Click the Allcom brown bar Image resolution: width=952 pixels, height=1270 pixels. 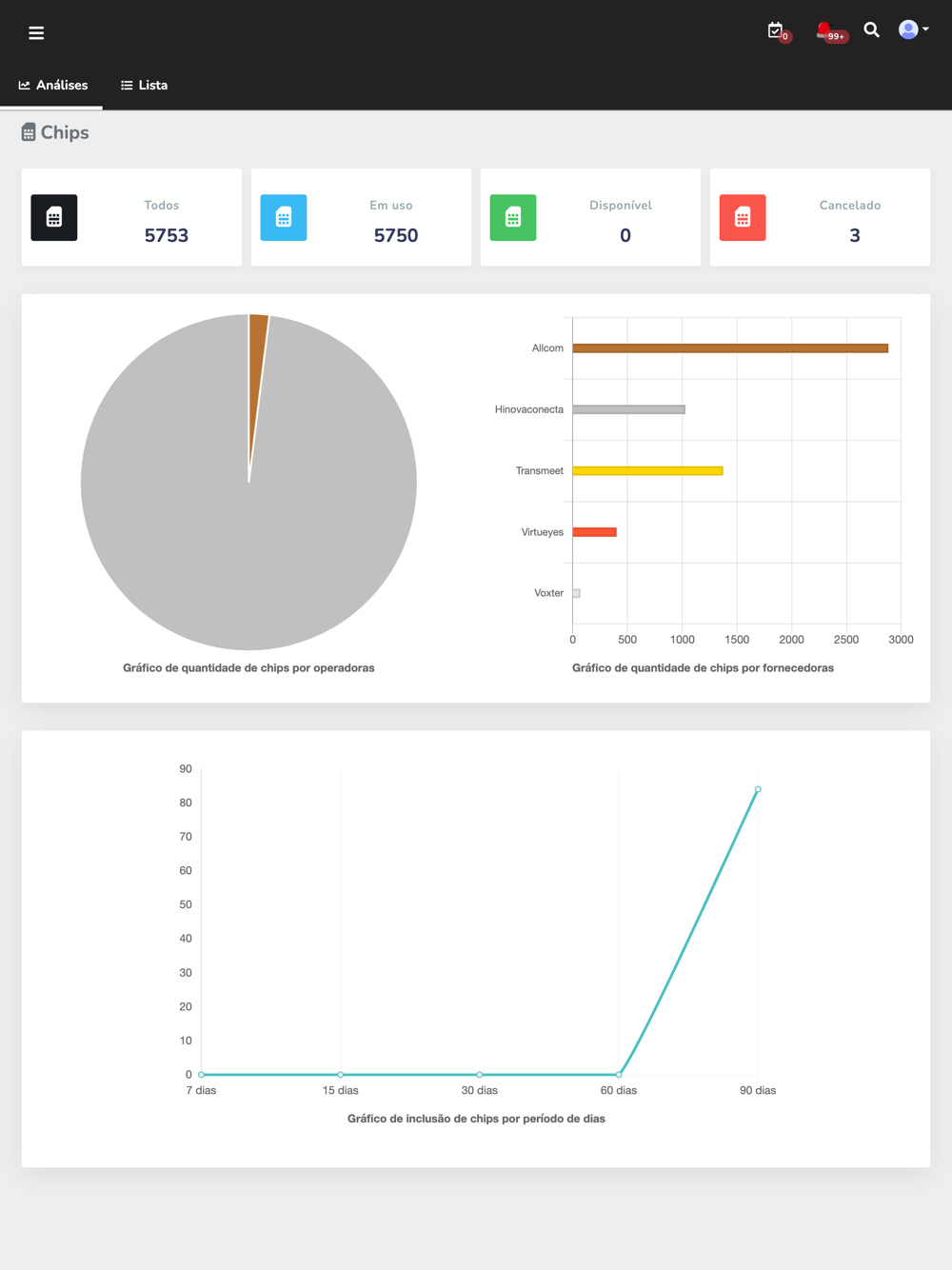(x=730, y=348)
